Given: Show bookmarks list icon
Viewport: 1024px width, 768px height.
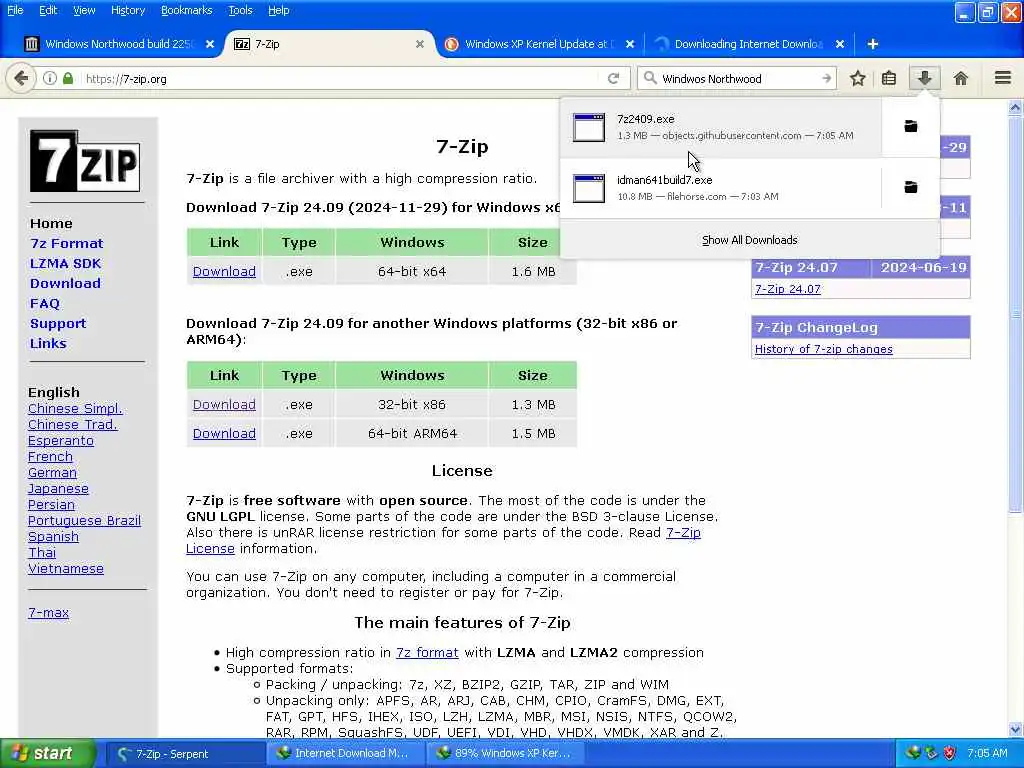Looking at the screenshot, I should [889, 78].
